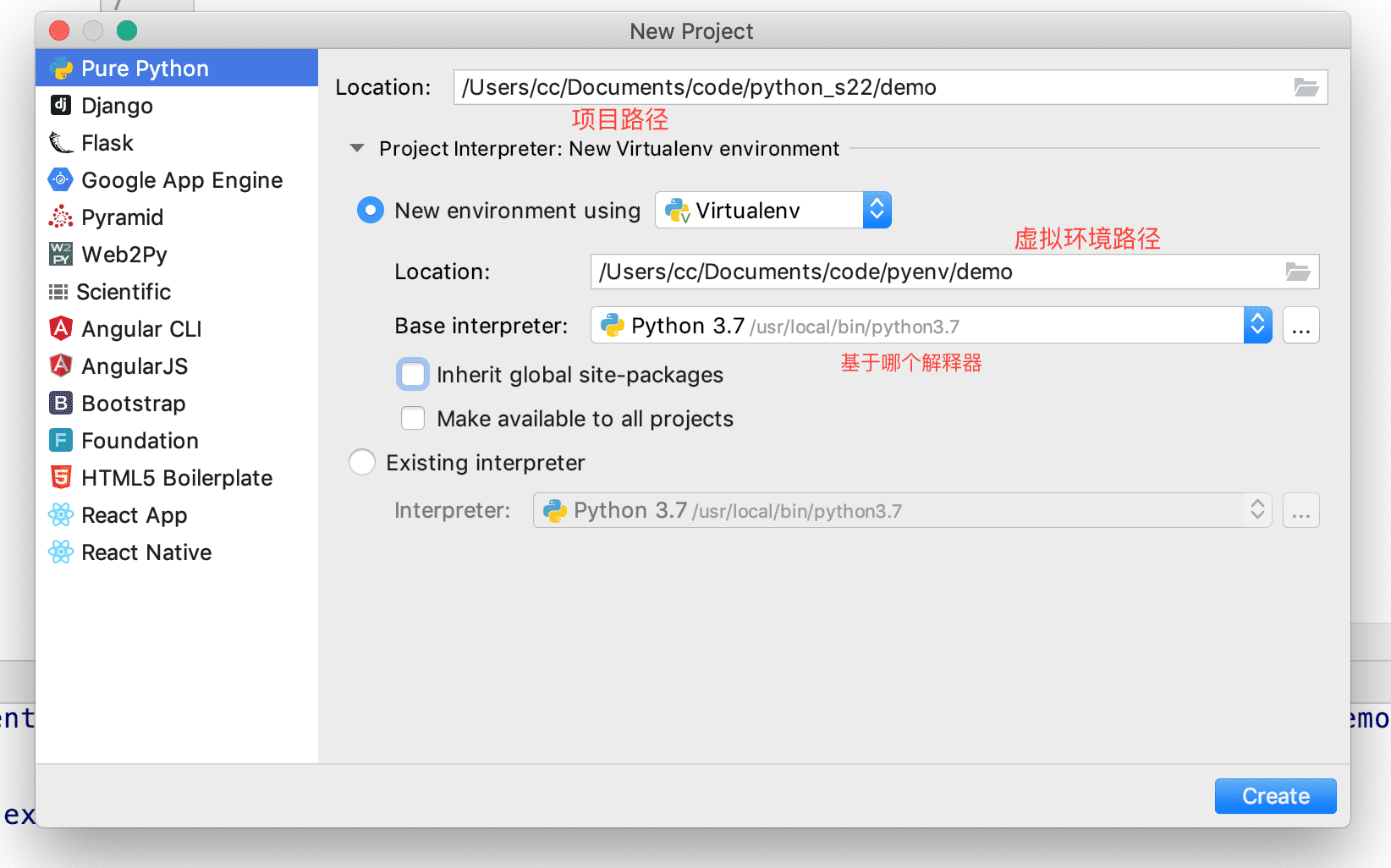The image size is (1391, 868).
Task: Open the Virtualenv environment type dropdown
Action: click(x=877, y=210)
